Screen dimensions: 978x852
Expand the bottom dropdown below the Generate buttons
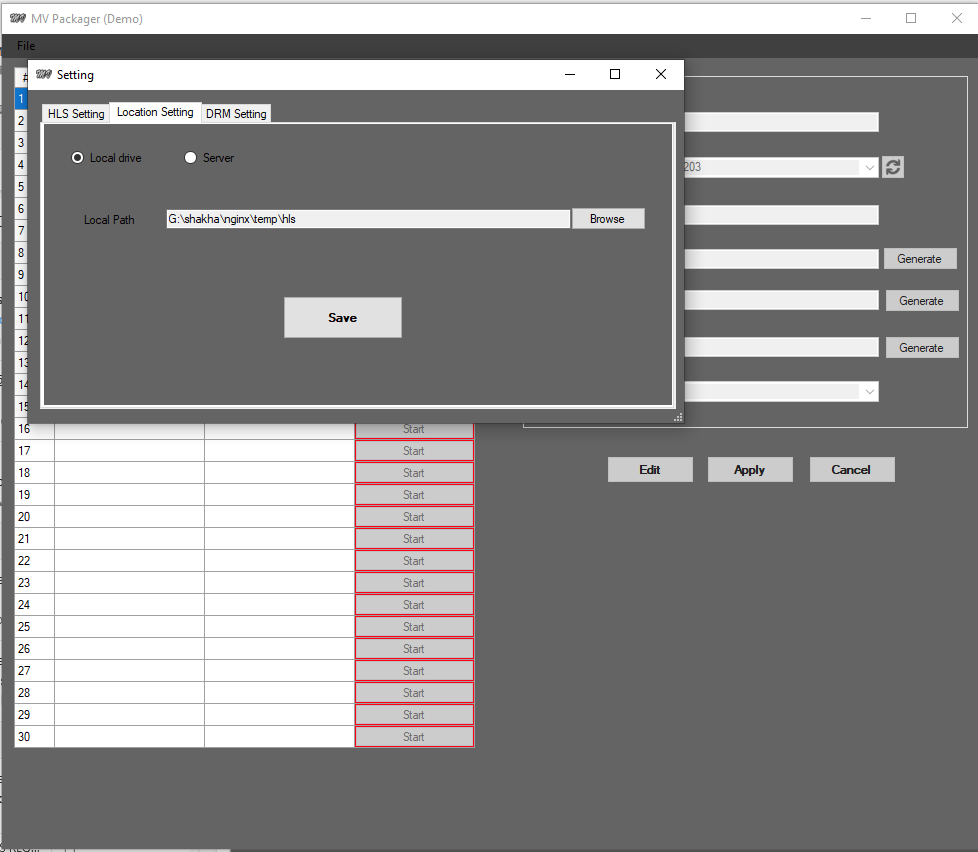869,392
